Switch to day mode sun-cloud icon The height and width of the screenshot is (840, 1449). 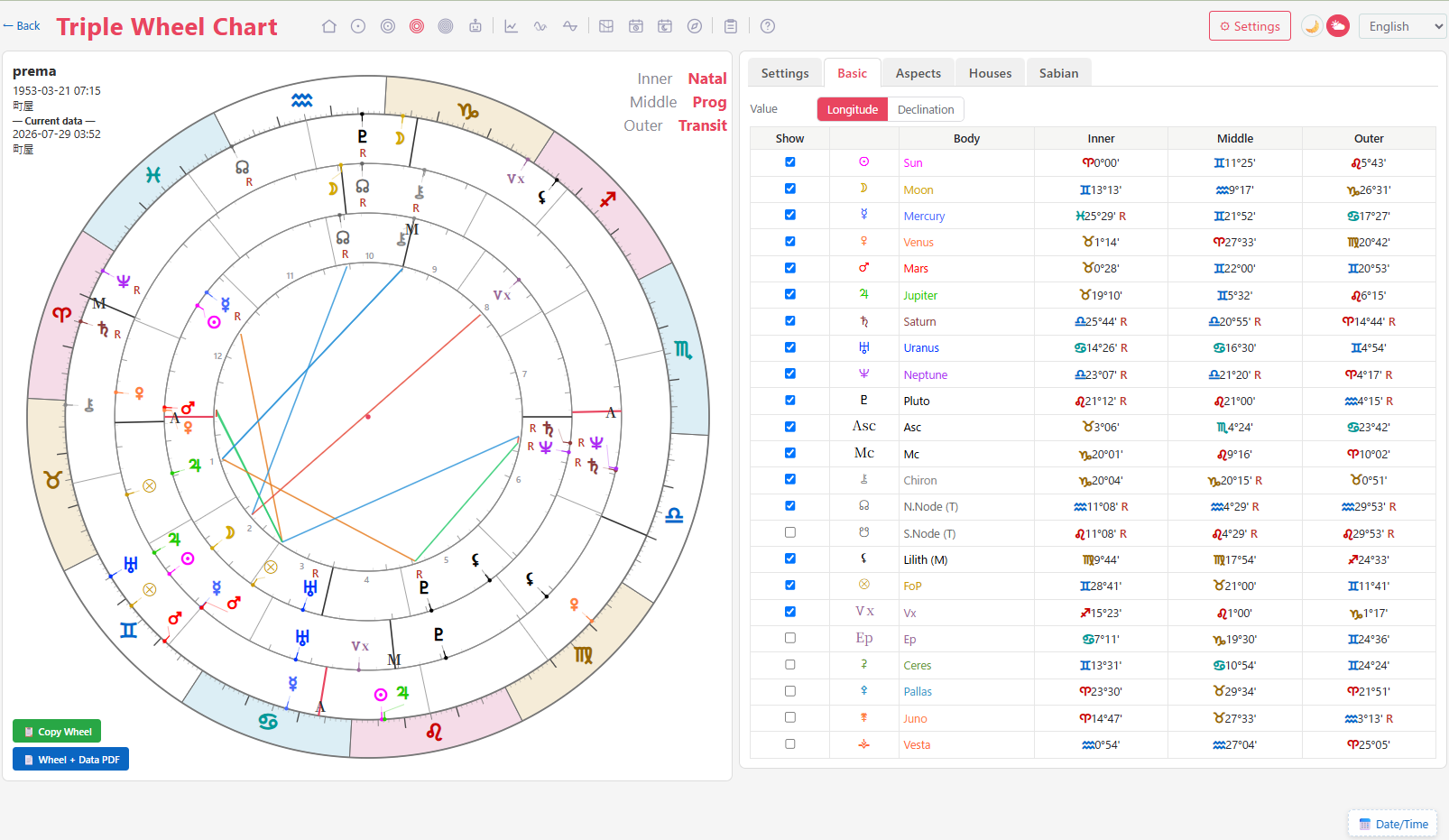(x=1338, y=26)
